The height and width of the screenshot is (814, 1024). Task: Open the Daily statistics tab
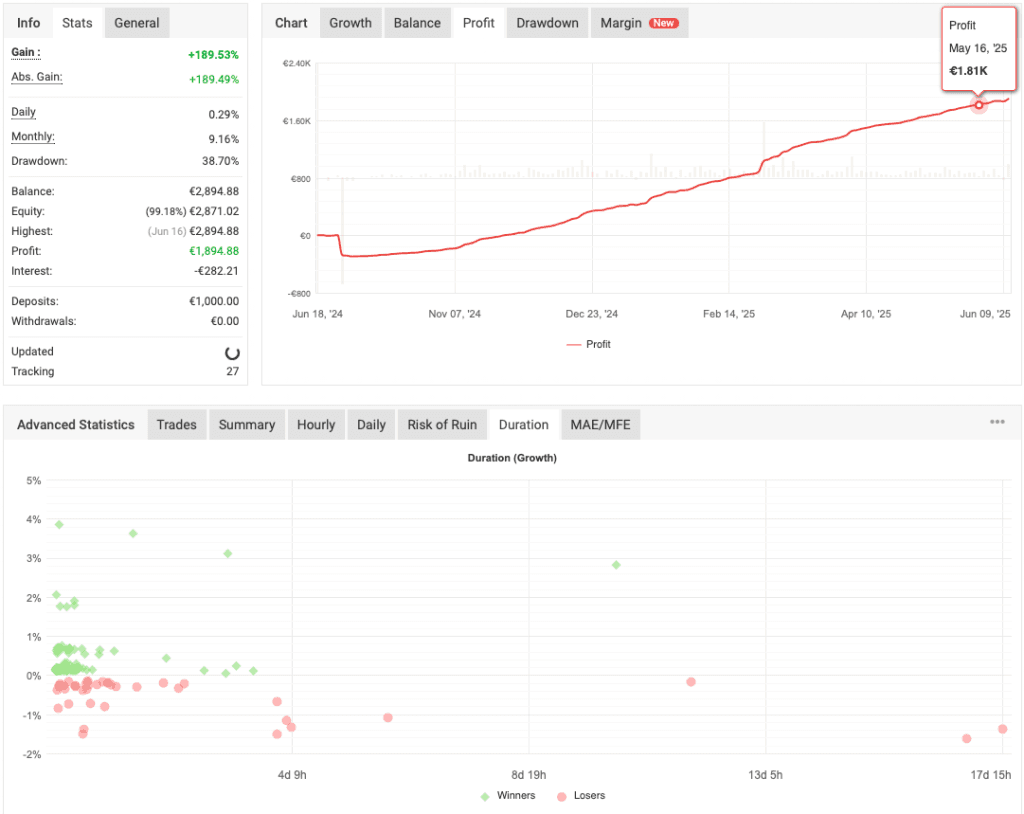[371, 424]
